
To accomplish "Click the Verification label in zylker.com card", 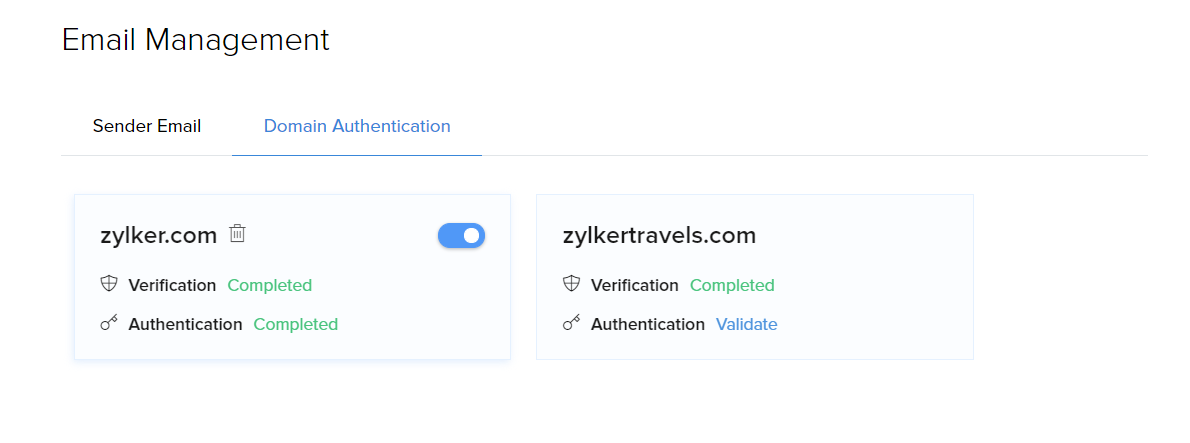I will (172, 285).
